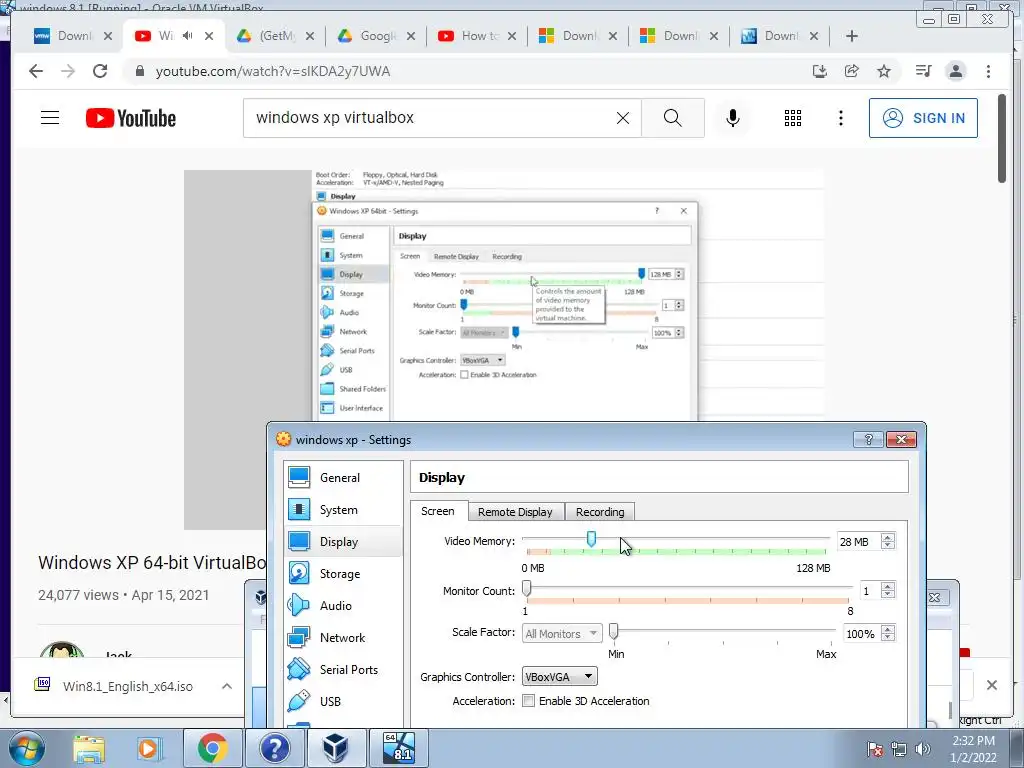
Task: Switch to Recording tab
Action: point(600,512)
